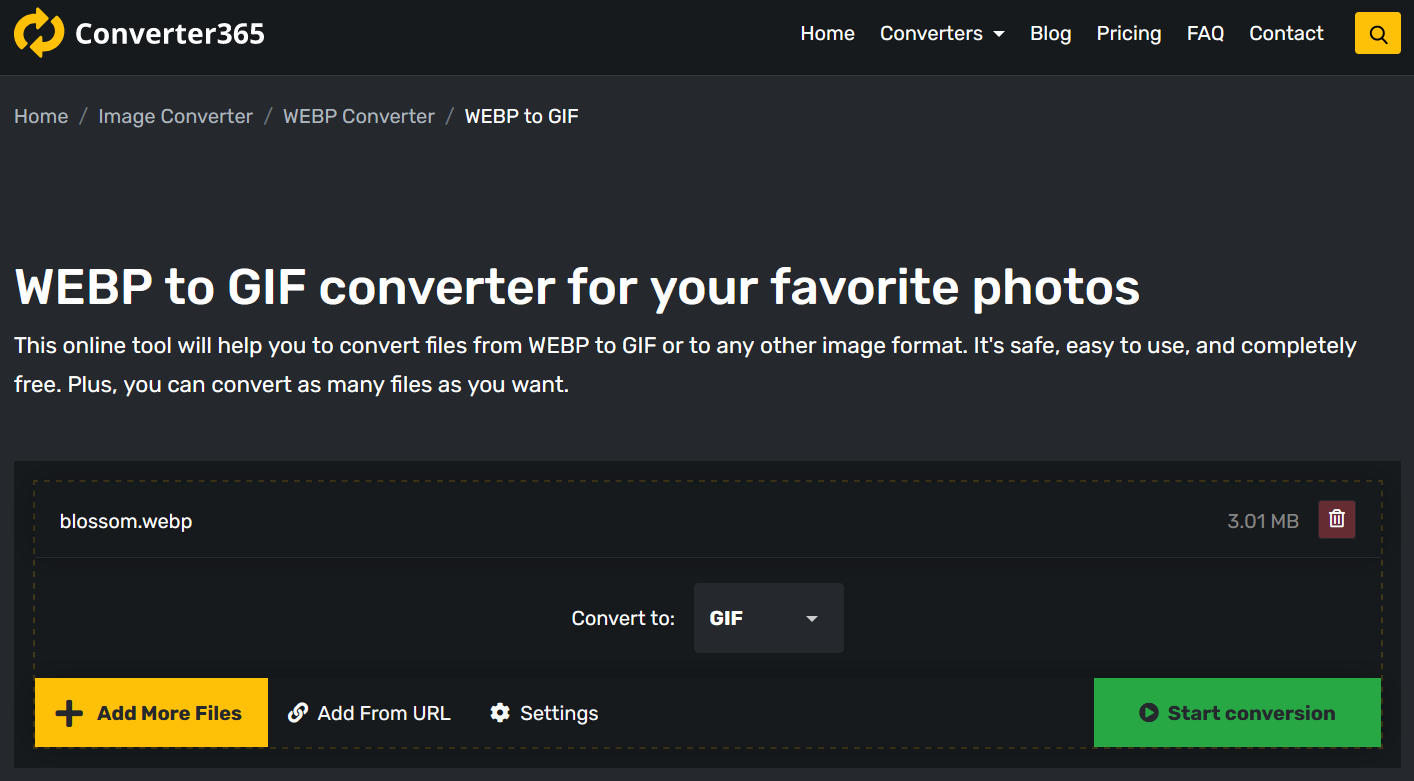Click the Converter365 logo icon

(x=39, y=33)
